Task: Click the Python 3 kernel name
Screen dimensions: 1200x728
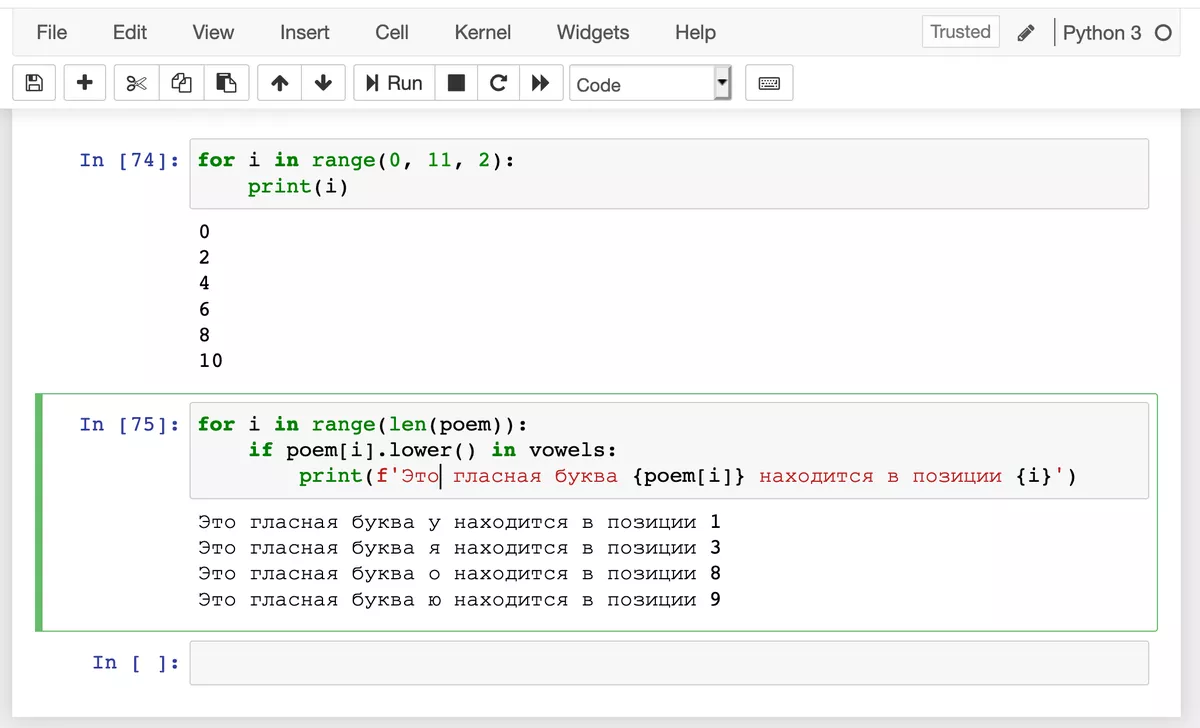Action: [x=1102, y=33]
